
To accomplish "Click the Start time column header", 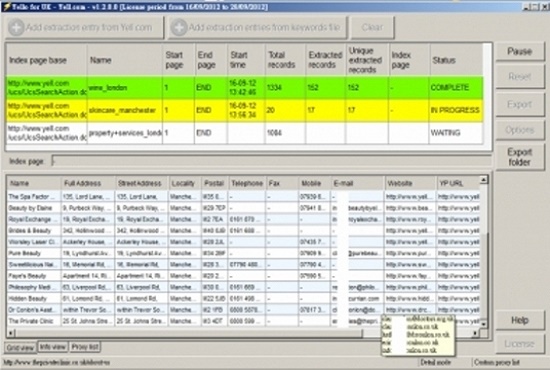I will (x=246, y=60).
